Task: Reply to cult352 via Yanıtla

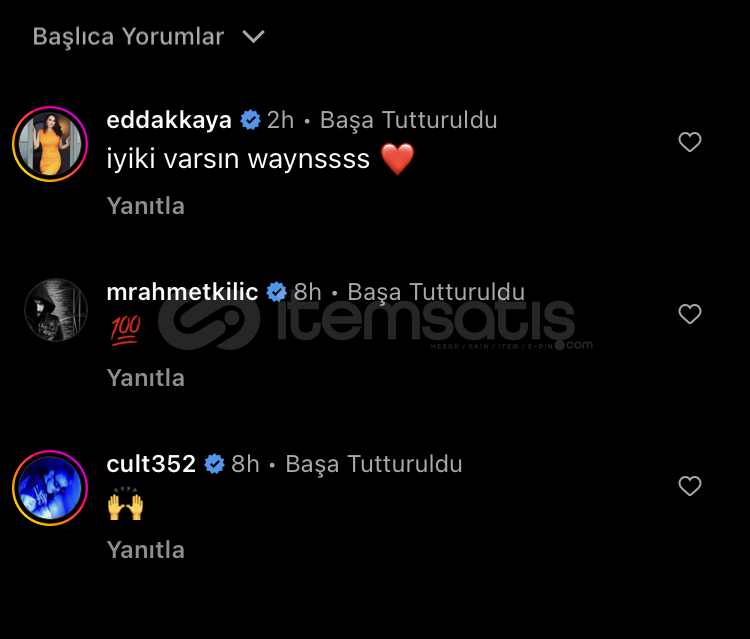Action: (x=145, y=550)
